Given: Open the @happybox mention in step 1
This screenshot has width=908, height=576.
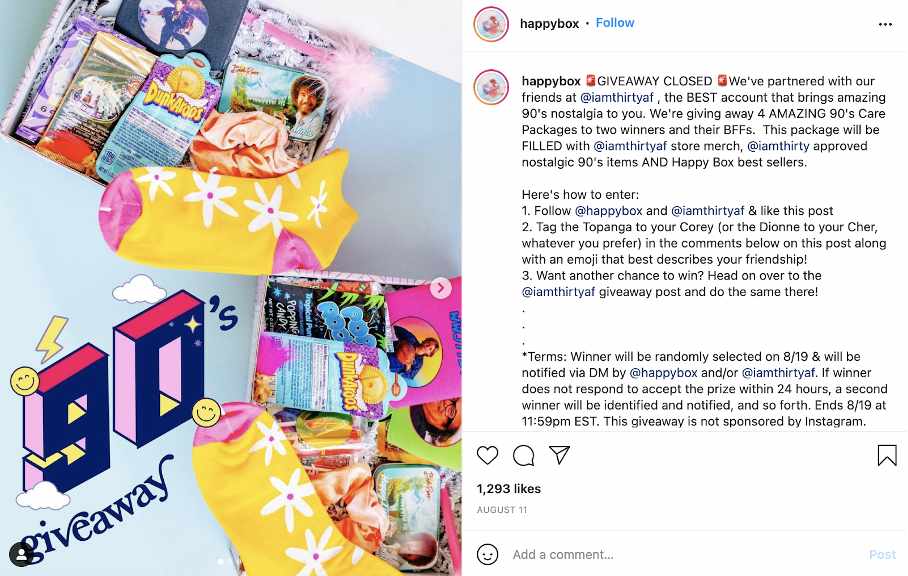Looking at the screenshot, I should (609, 211).
